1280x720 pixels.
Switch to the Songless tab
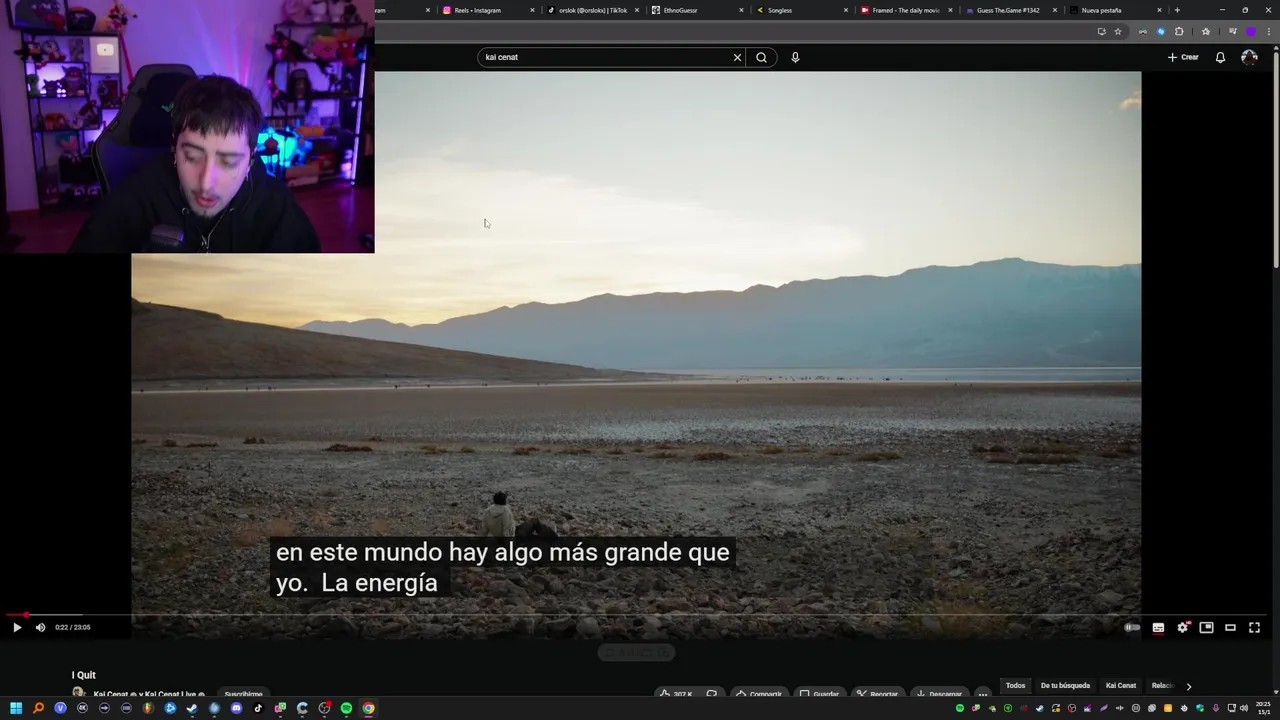tap(801, 10)
